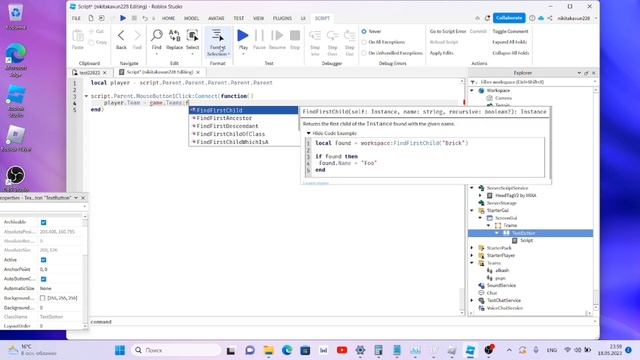Switch to the test22822 document tab
Viewport: 640px width, 360px height.
[x=89, y=72]
